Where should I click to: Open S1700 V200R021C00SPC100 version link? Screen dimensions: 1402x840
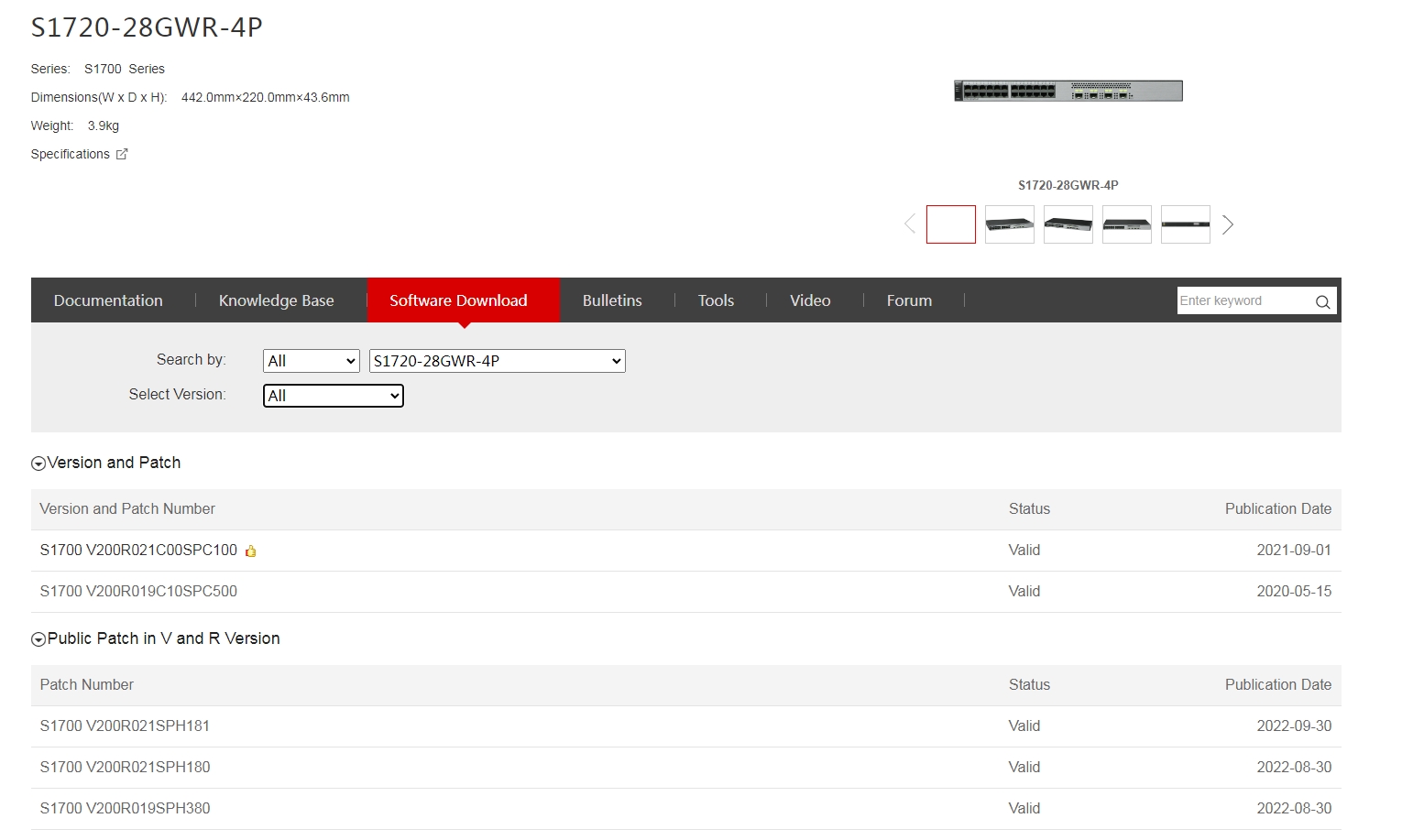138,551
